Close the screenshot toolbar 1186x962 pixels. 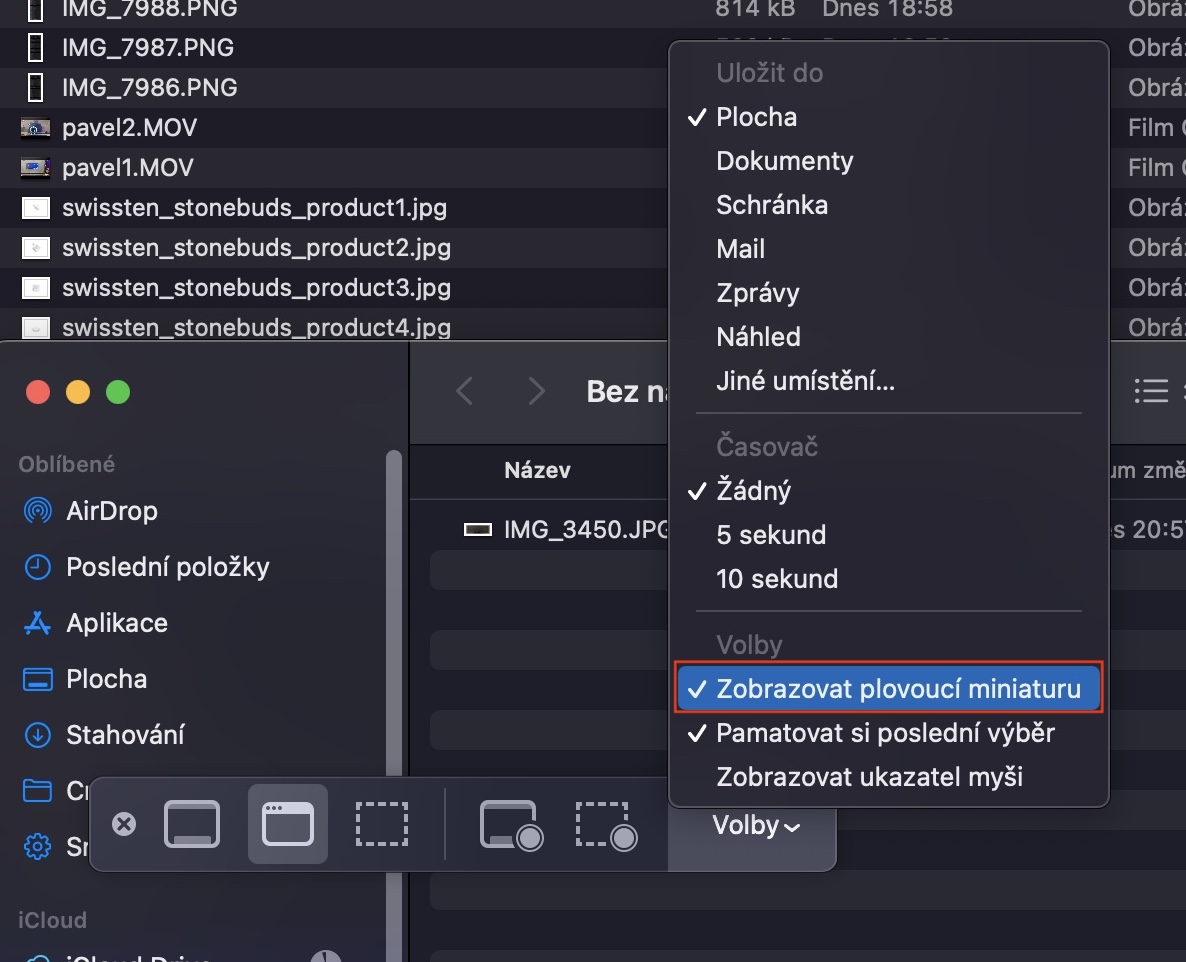124,825
